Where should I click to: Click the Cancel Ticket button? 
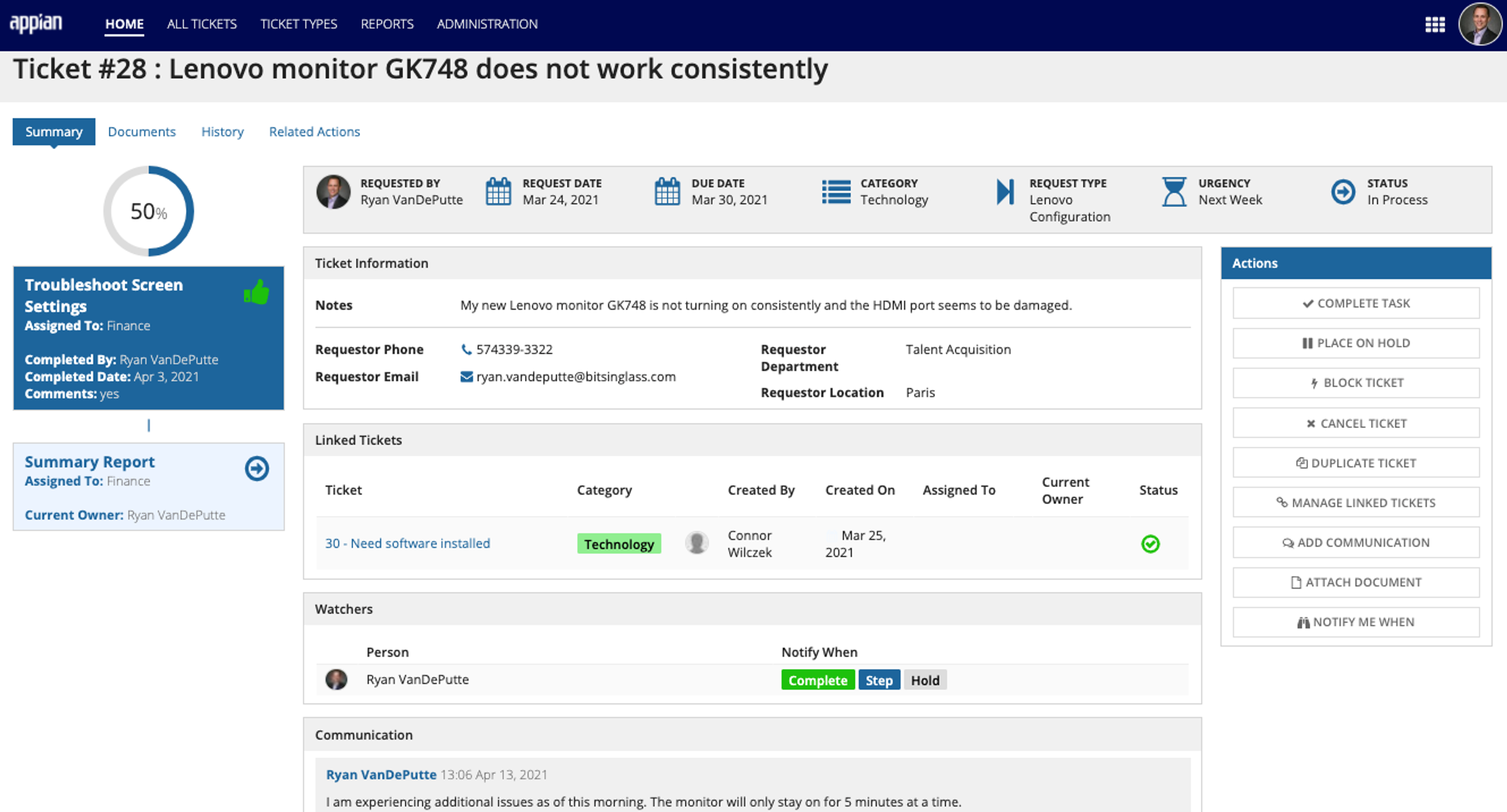pos(1356,423)
